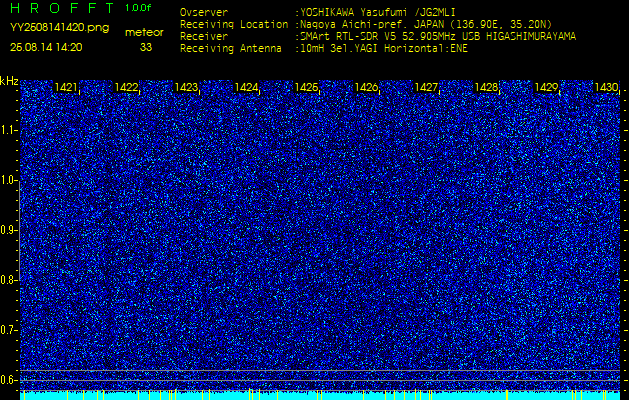Click the cyan signal level bar at bottom

[320, 395]
